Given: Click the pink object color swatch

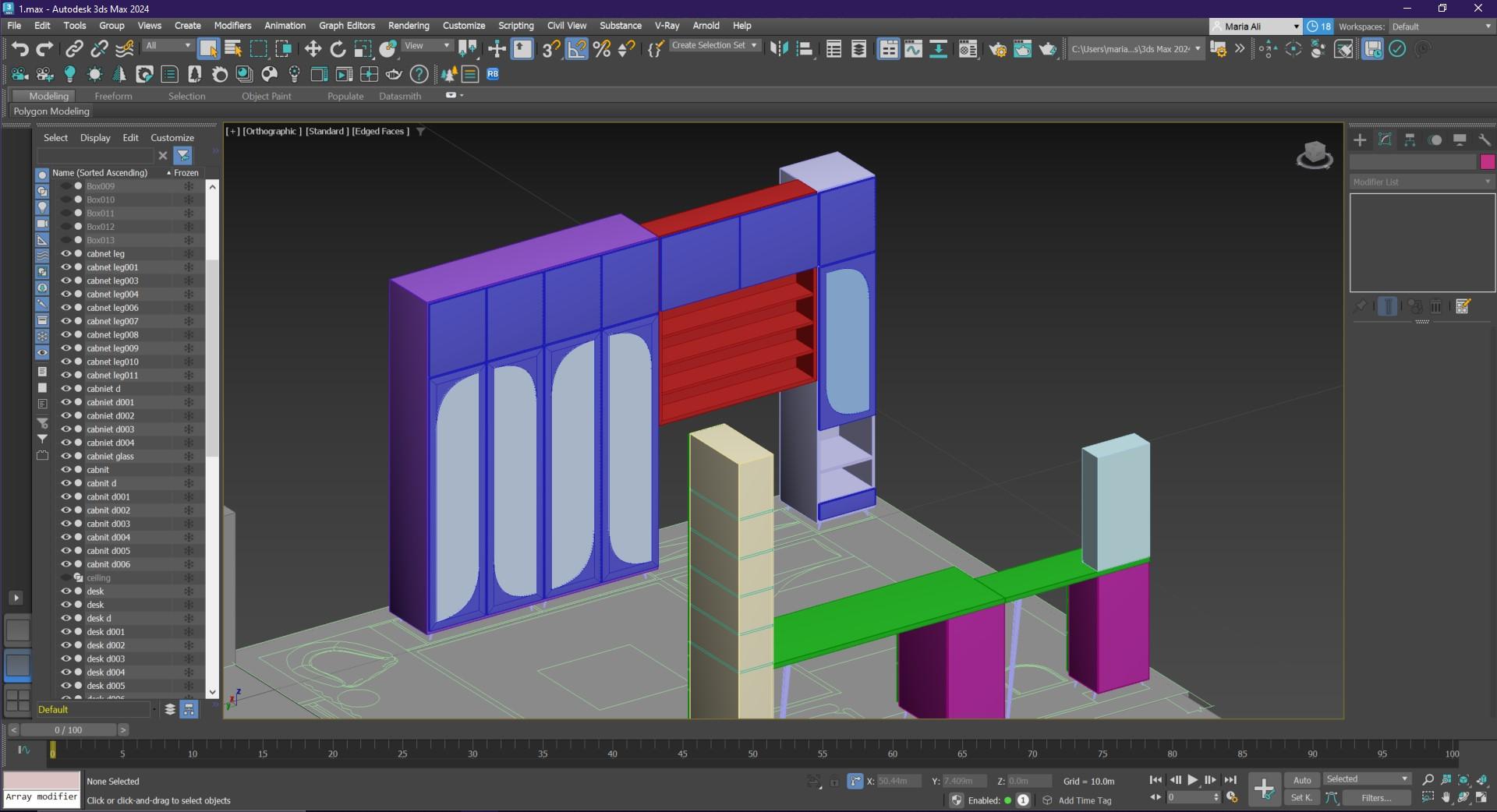Looking at the screenshot, I should (x=1487, y=161).
